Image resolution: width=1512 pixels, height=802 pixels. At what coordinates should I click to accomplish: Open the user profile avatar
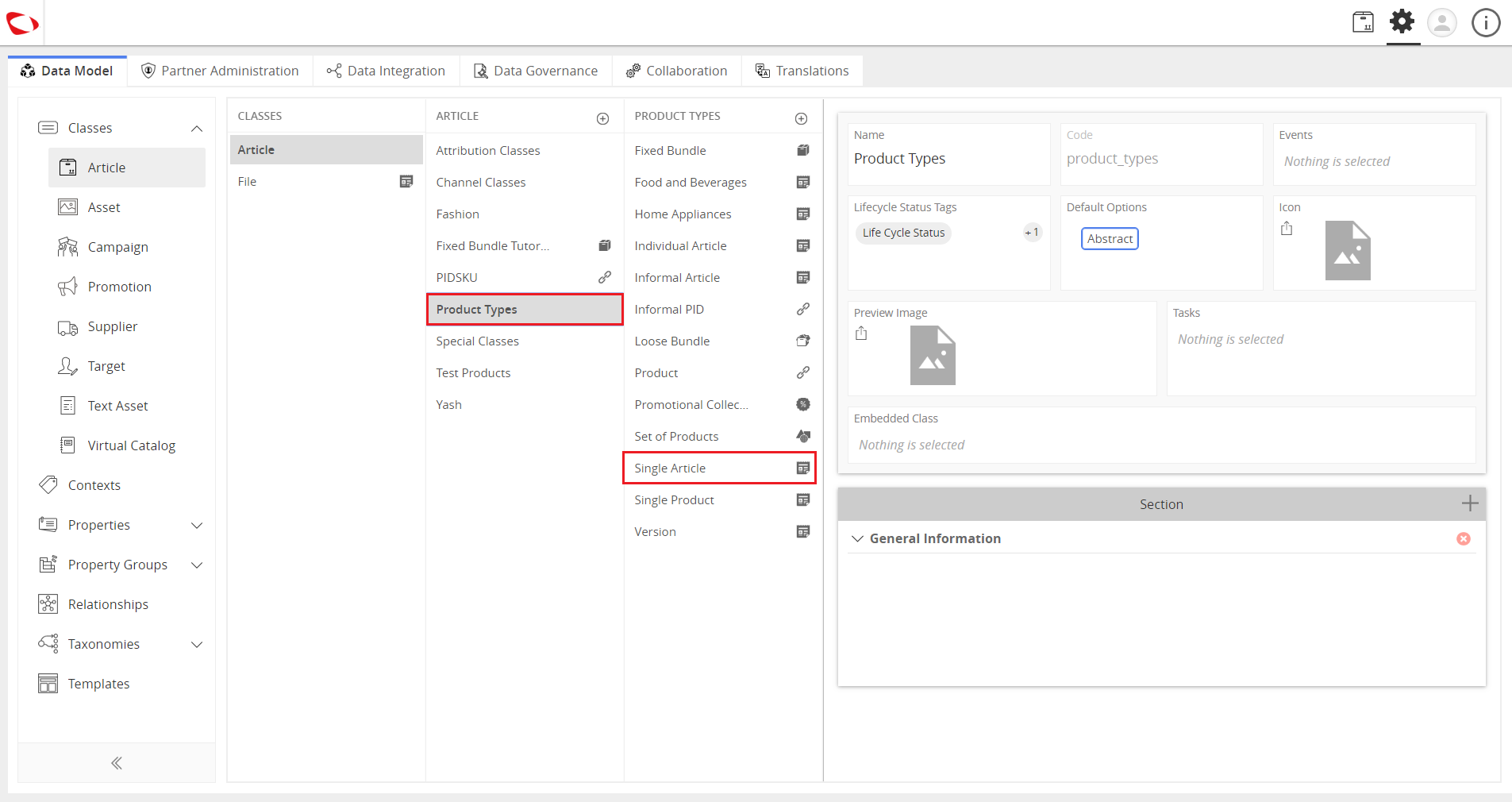[1442, 22]
